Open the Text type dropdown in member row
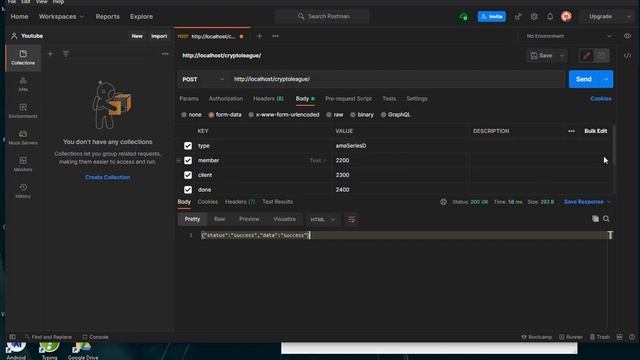The height and width of the screenshot is (360, 640). (x=318, y=160)
